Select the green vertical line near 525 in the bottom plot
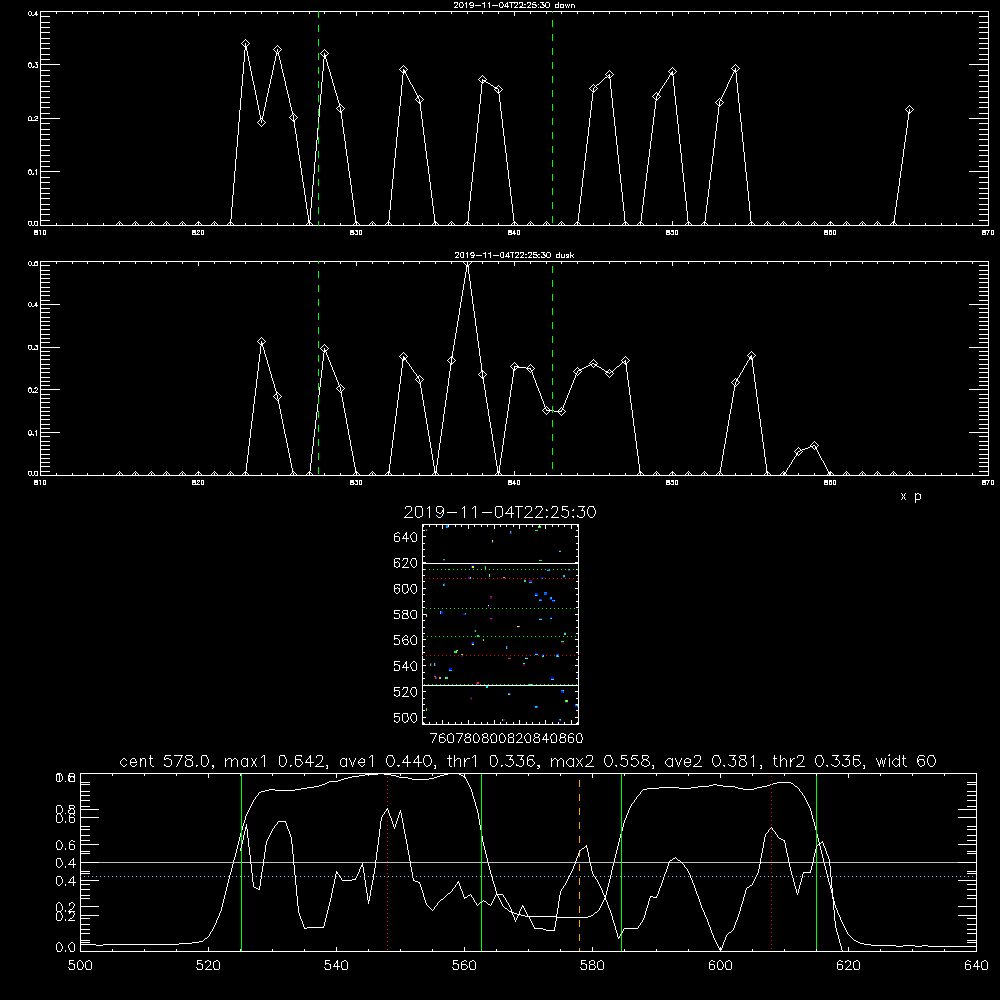 [x=241, y=860]
